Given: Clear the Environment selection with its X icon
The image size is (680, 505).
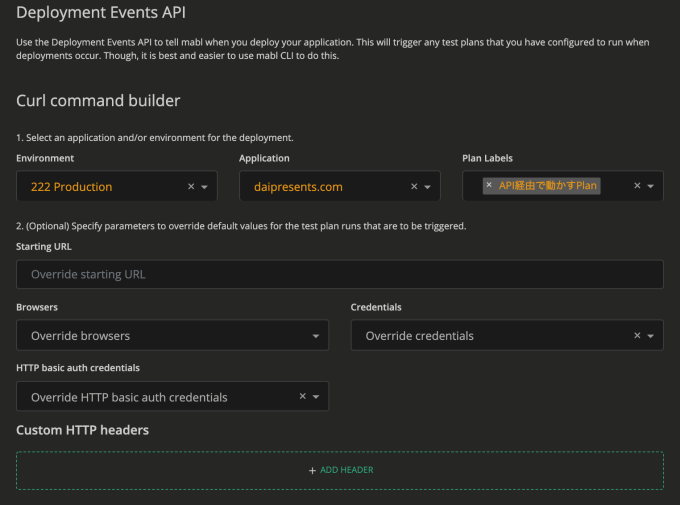Looking at the screenshot, I should 191,187.
